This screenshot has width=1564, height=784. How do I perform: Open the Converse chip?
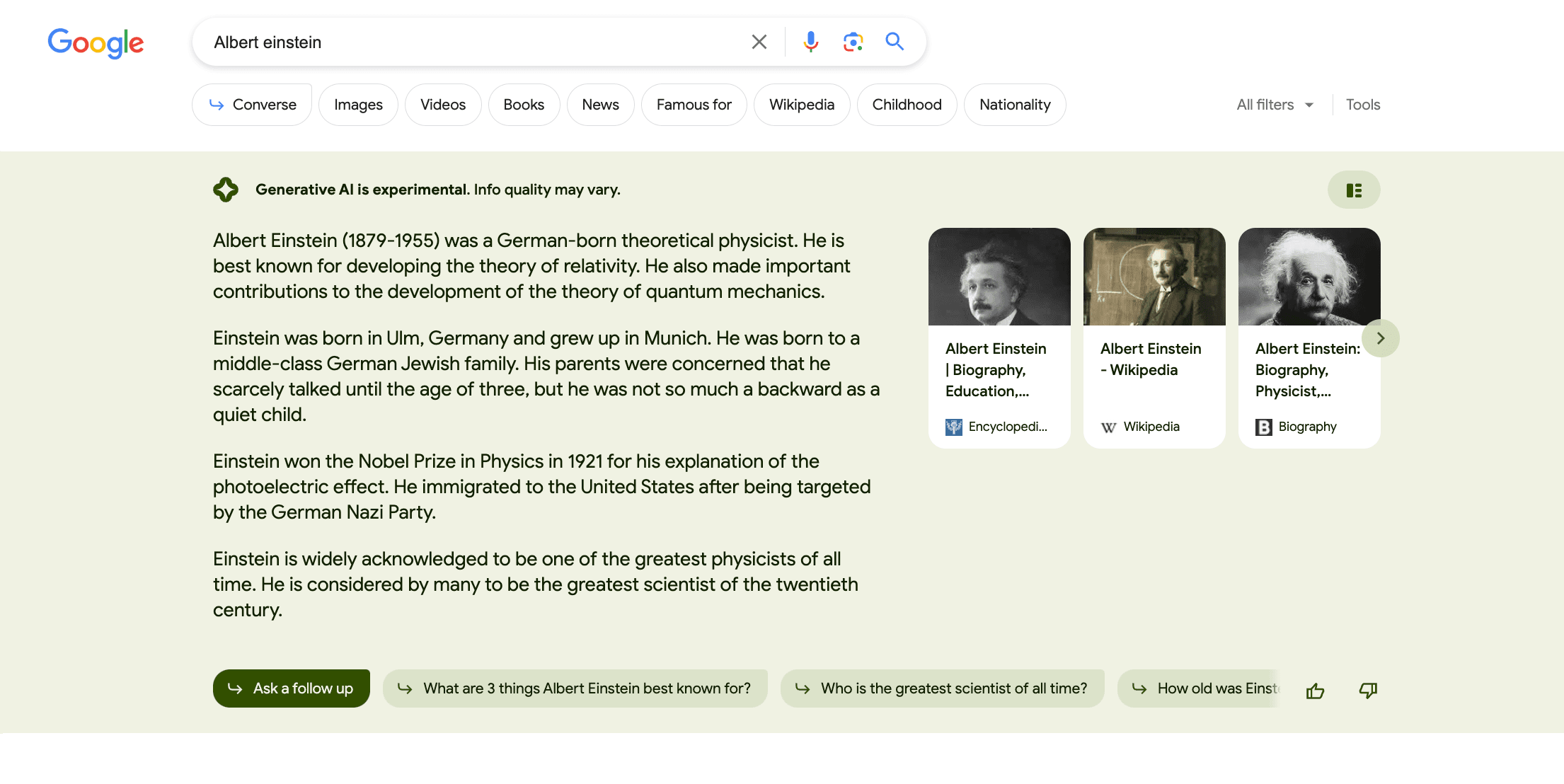pyautogui.click(x=252, y=105)
